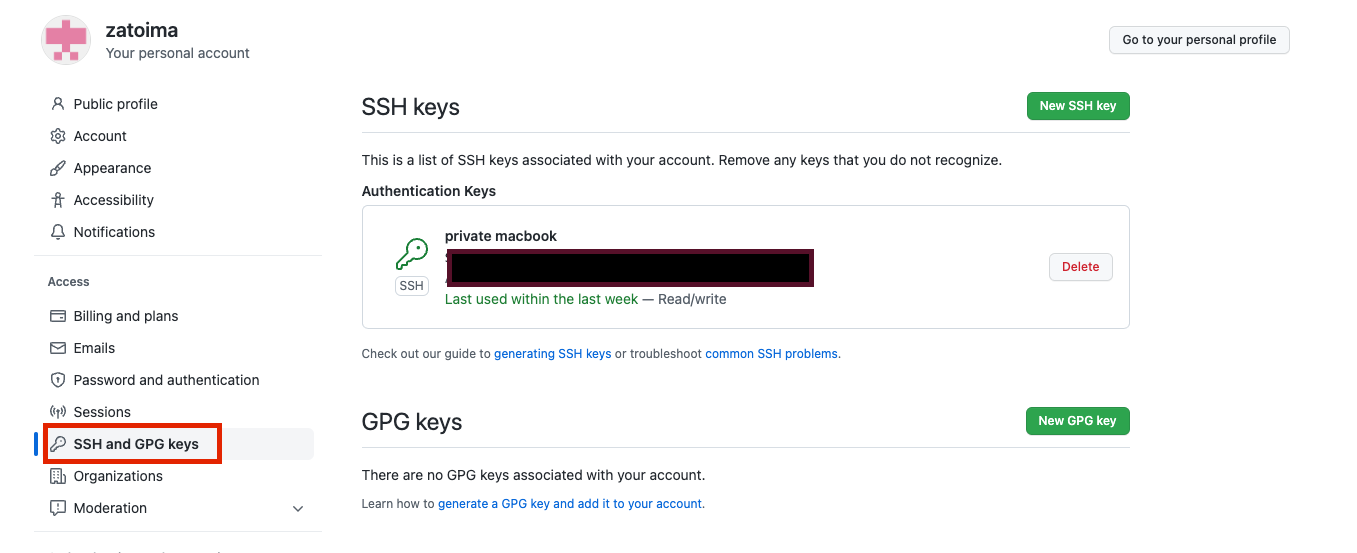Click the credit card Billing icon
Viewport: 1357px width, 553px height.
[x=58, y=316]
